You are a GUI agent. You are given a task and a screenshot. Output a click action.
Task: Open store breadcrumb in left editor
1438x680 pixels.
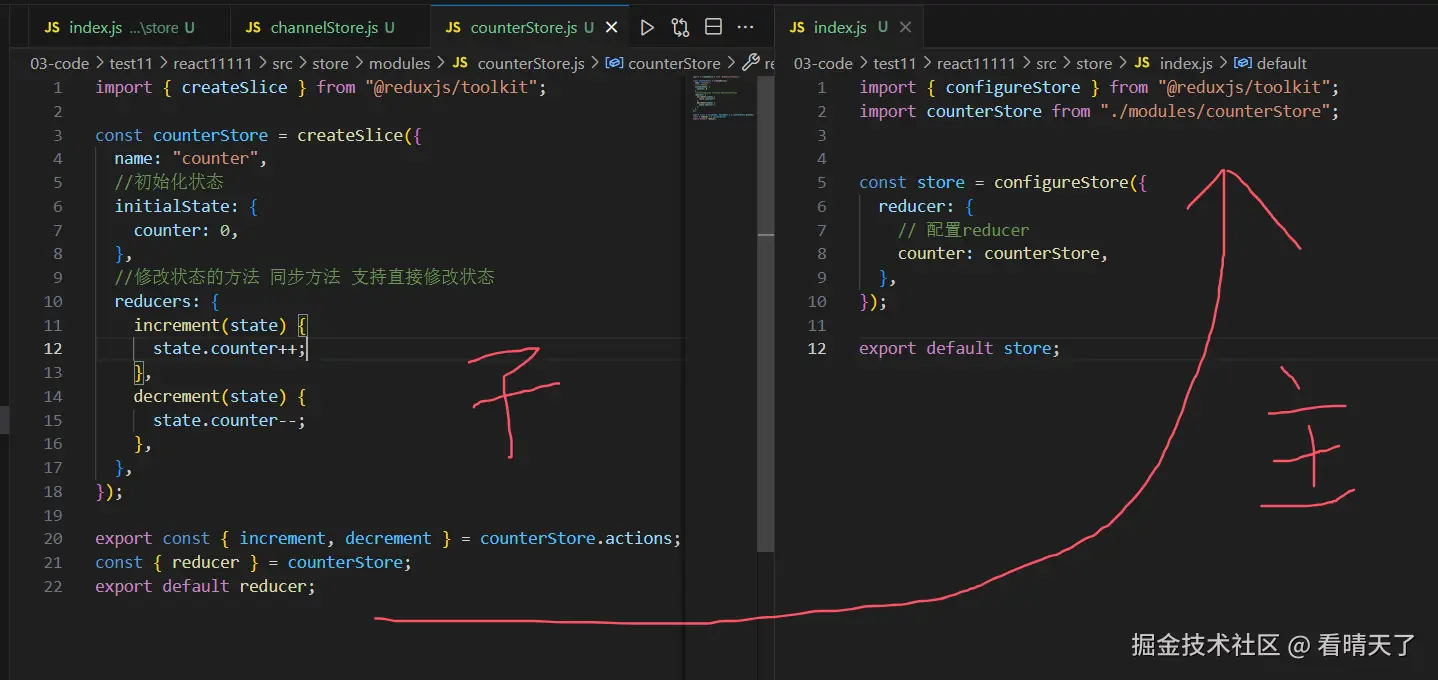pos(330,62)
